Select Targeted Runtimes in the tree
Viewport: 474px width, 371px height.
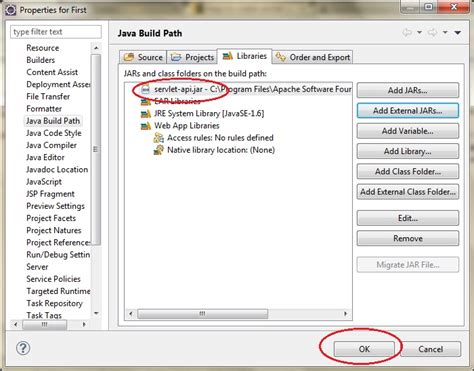(58, 291)
